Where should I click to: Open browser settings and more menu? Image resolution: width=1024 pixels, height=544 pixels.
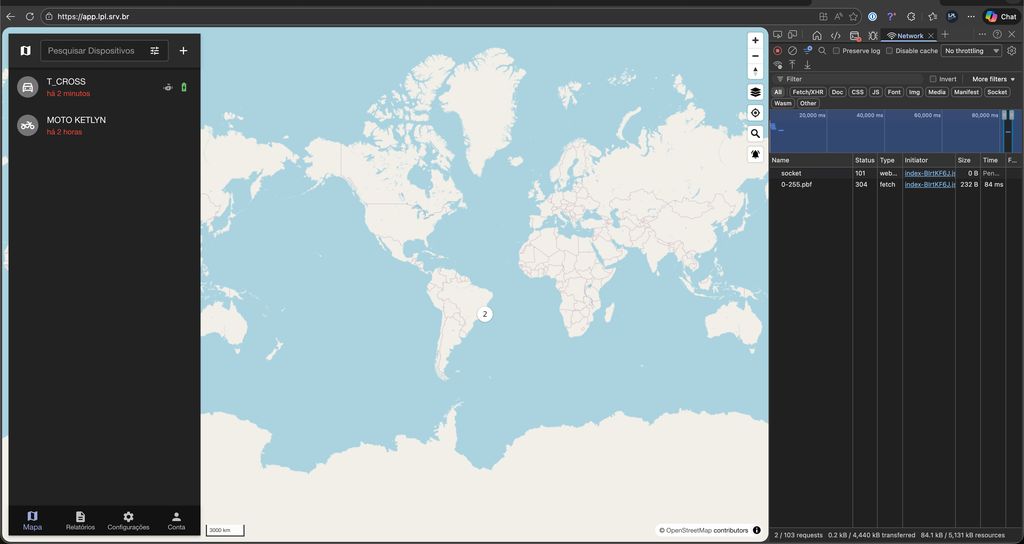tap(971, 16)
